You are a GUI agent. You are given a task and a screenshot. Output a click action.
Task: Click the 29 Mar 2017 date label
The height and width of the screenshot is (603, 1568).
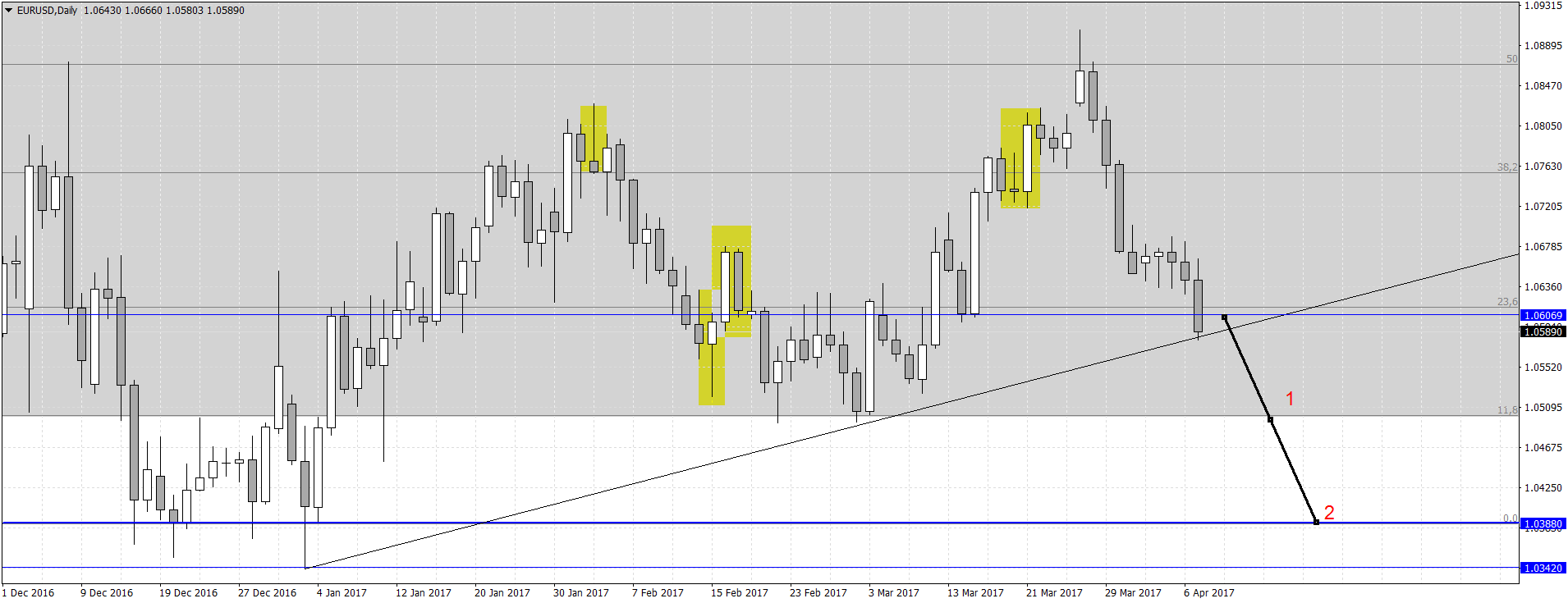coord(1133,593)
